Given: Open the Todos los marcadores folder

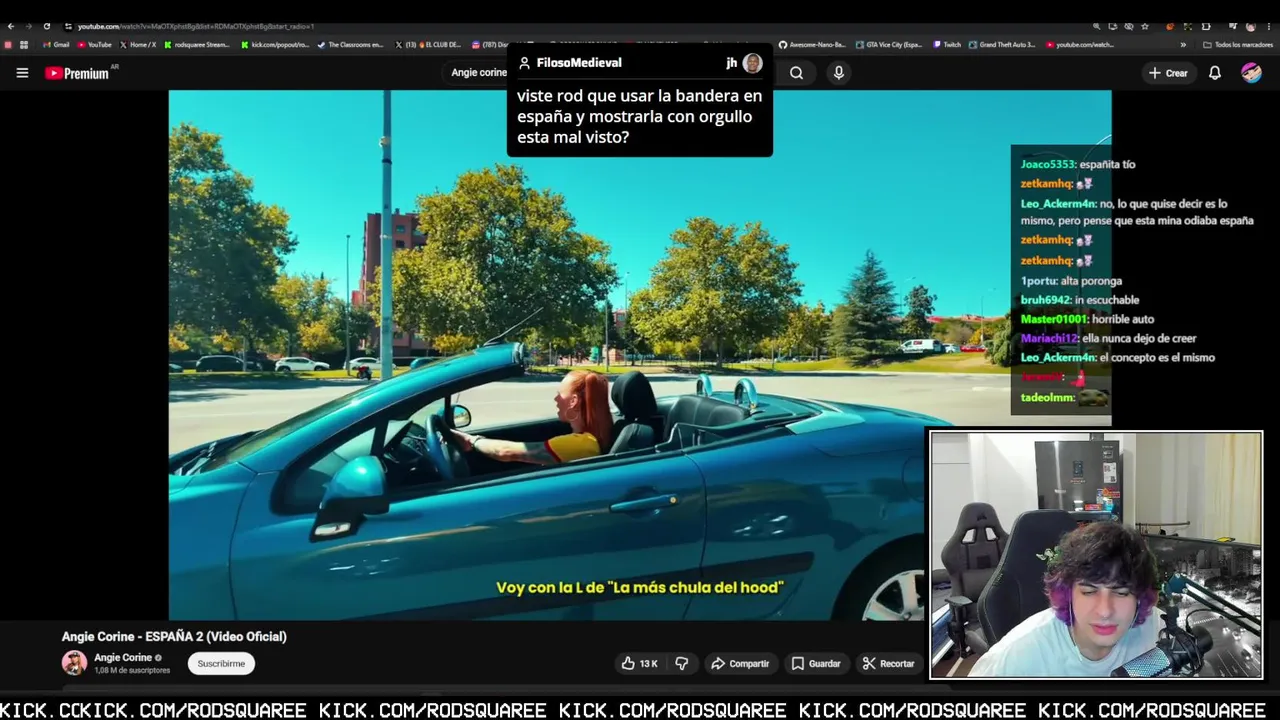Looking at the screenshot, I should 1238,45.
